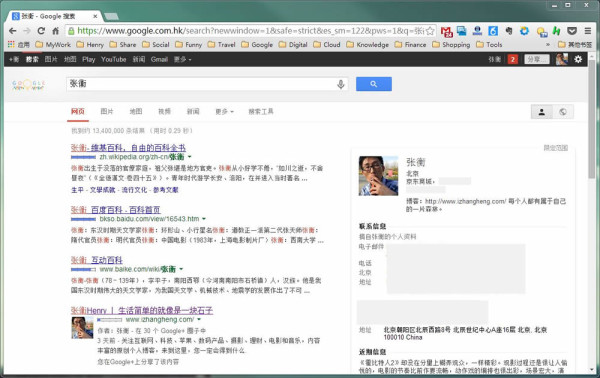
Task: Show hidden bookmarks via chevron
Action: 548,45
